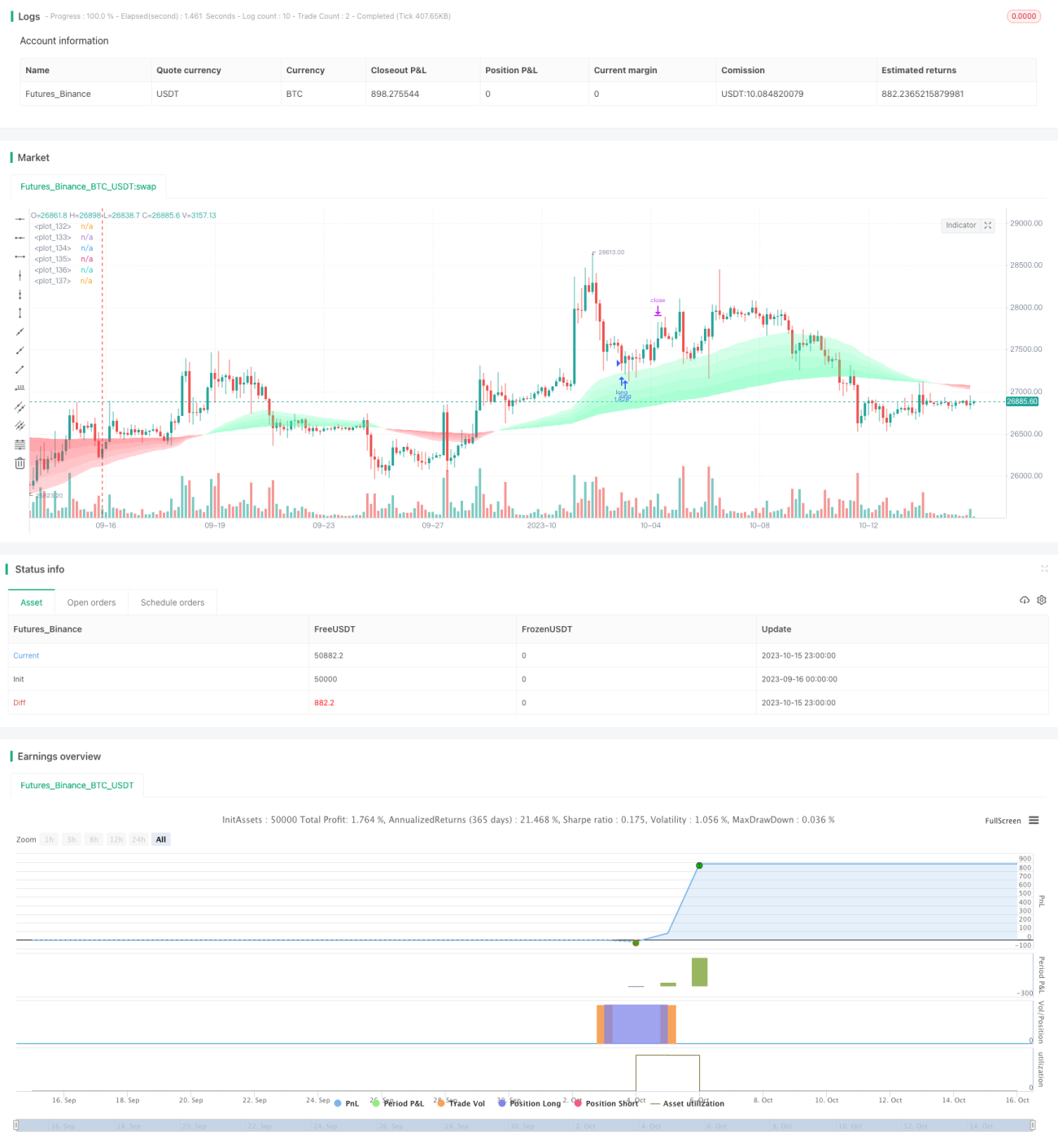The width and height of the screenshot is (1058, 1148).
Task: Select the Futures_Binance_BTC_USDT:swap market tab
Action: [88, 186]
